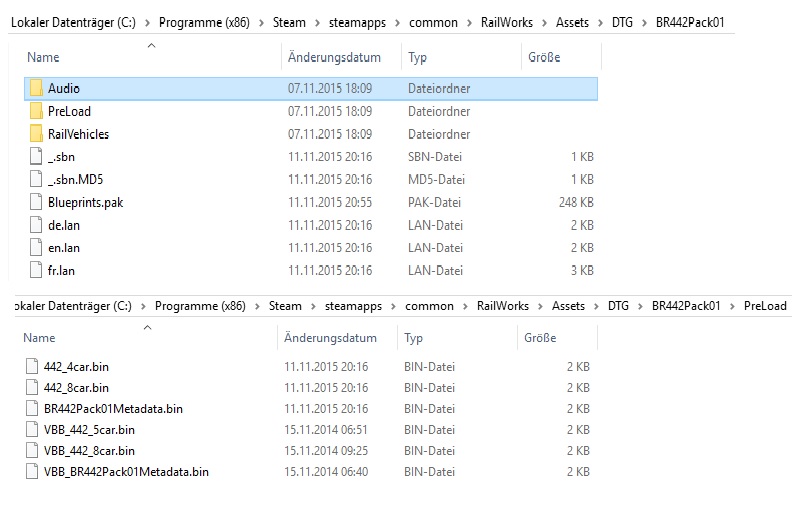Select the BR442Pack01Metadata.bin file icon
The image size is (800, 511).
coord(32,408)
